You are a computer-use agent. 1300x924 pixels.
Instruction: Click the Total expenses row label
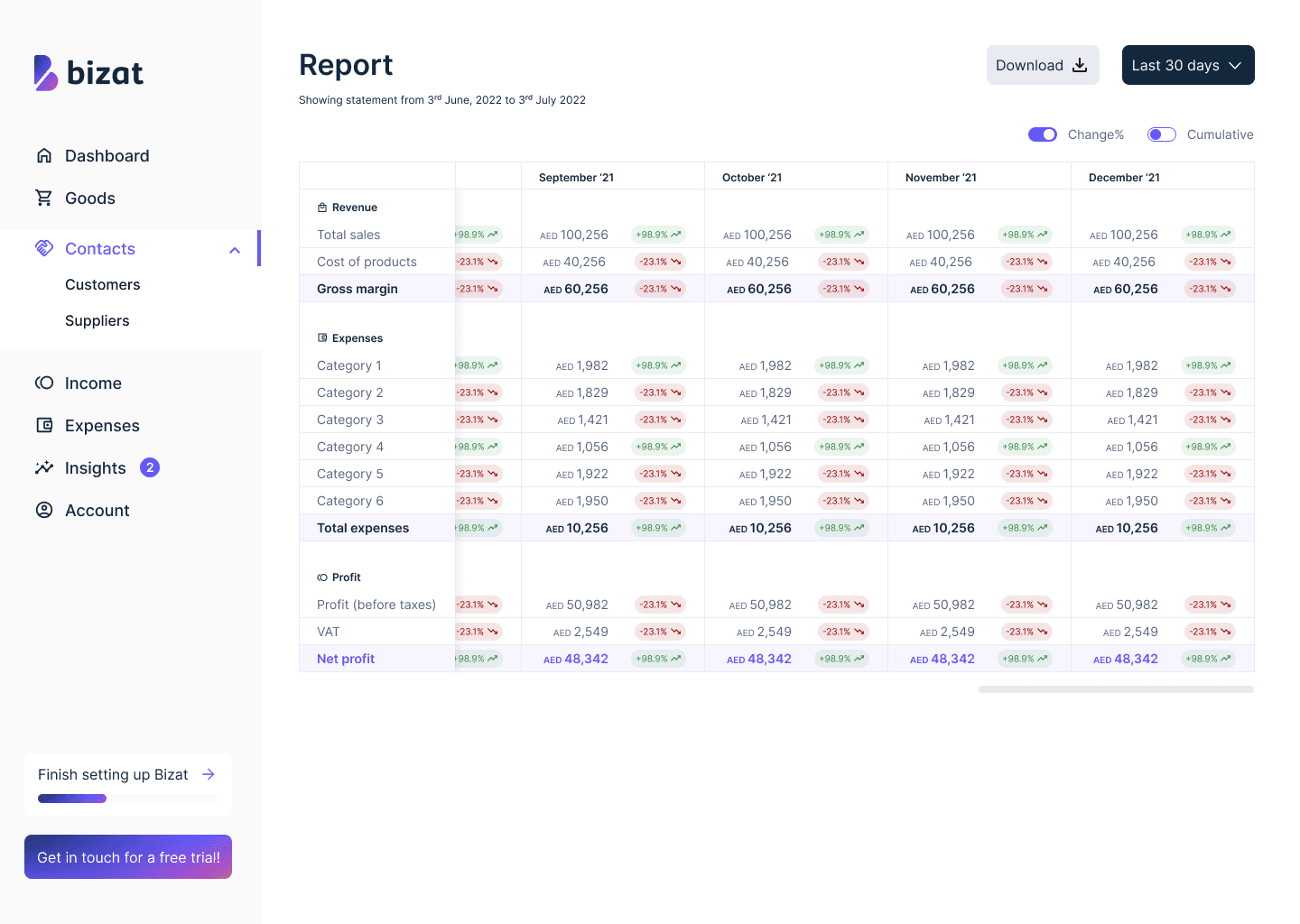point(363,528)
